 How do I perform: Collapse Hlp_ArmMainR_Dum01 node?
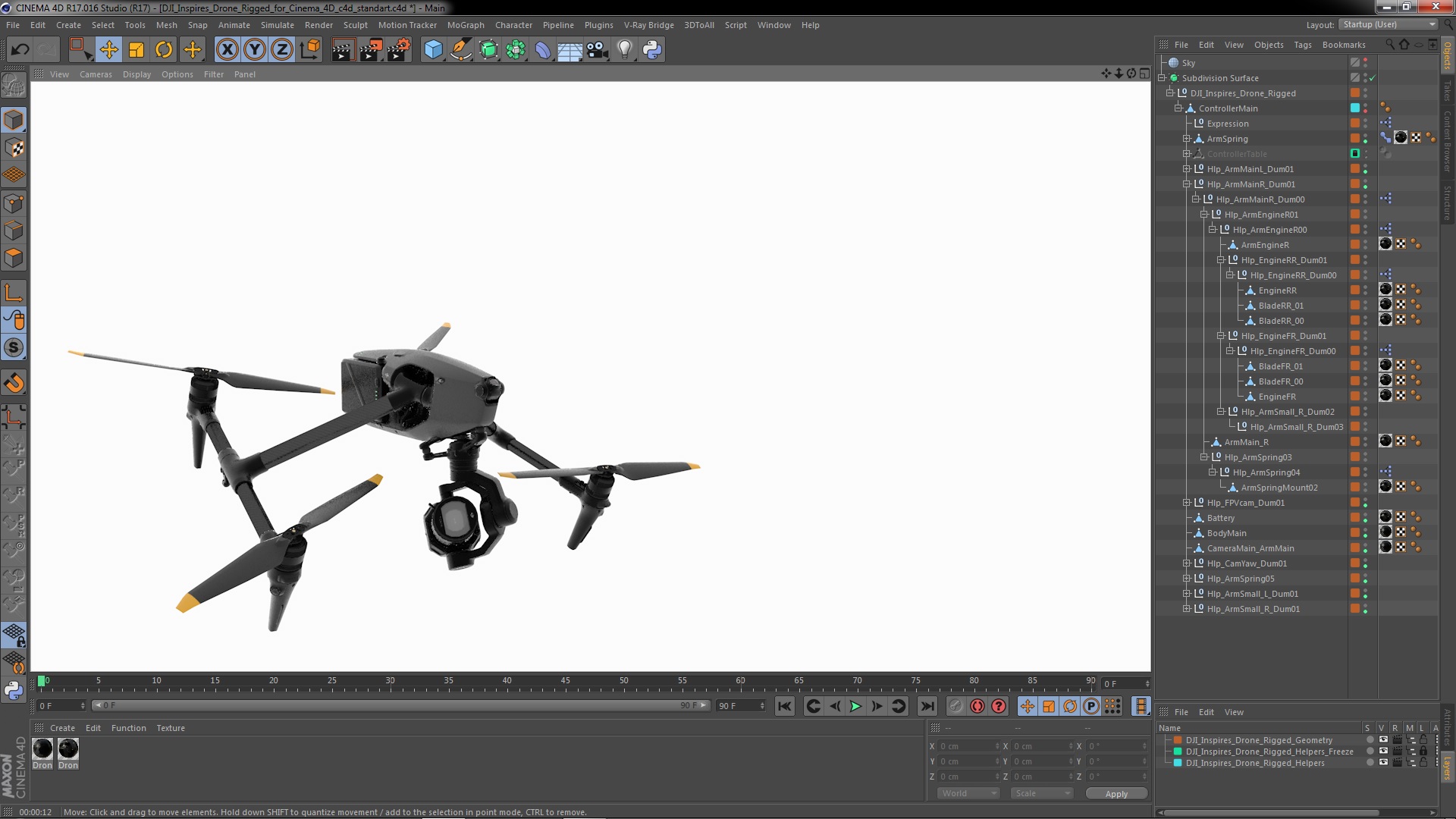(1186, 184)
